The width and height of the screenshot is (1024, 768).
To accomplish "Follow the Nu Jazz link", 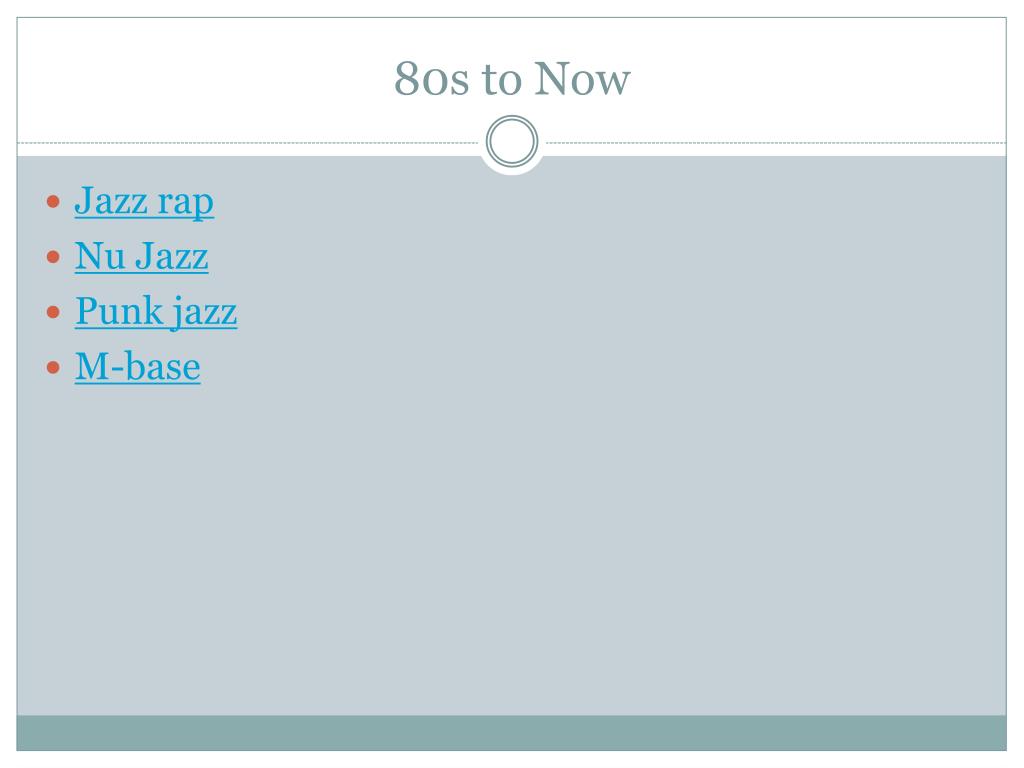I will pyautogui.click(x=142, y=256).
